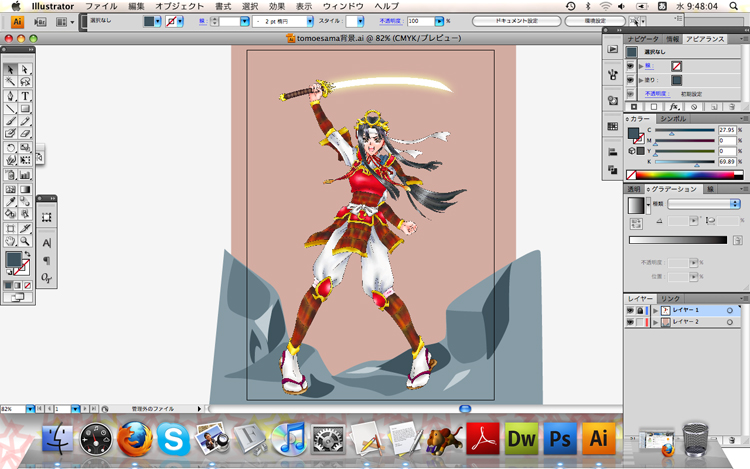Screen dimensions: 750x469
Task: Open the ファイル menu
Action: [x=101, y=6]
